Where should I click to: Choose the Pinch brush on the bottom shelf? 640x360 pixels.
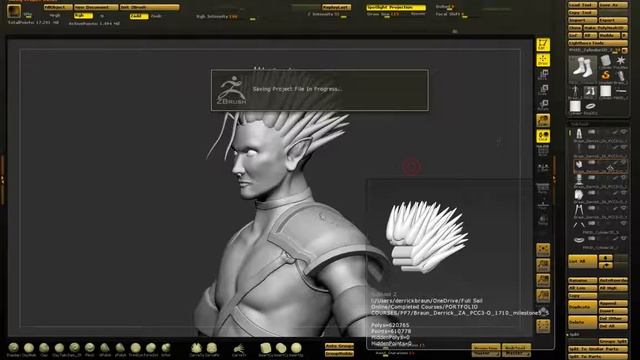coord(90,349)
